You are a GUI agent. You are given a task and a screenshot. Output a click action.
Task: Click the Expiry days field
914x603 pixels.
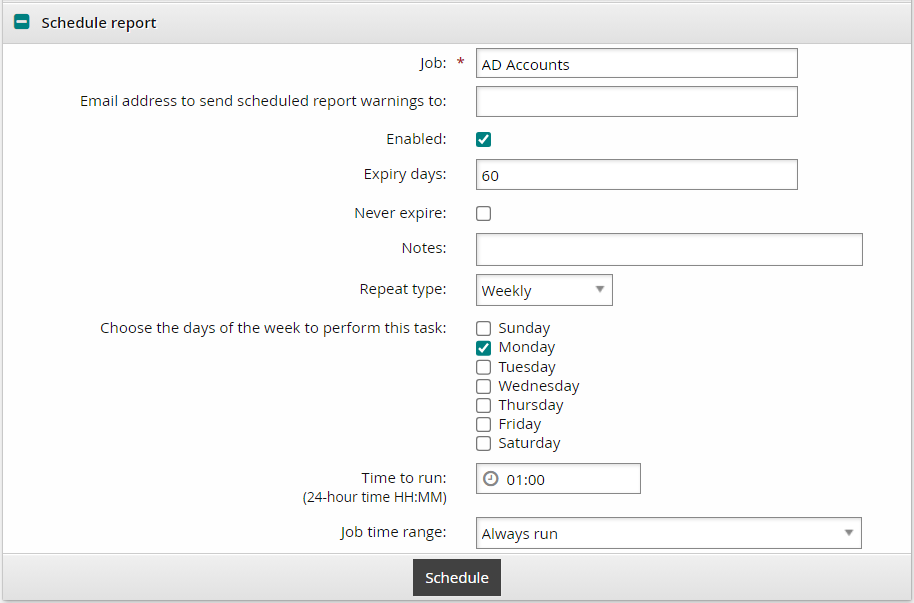[636, 175]
